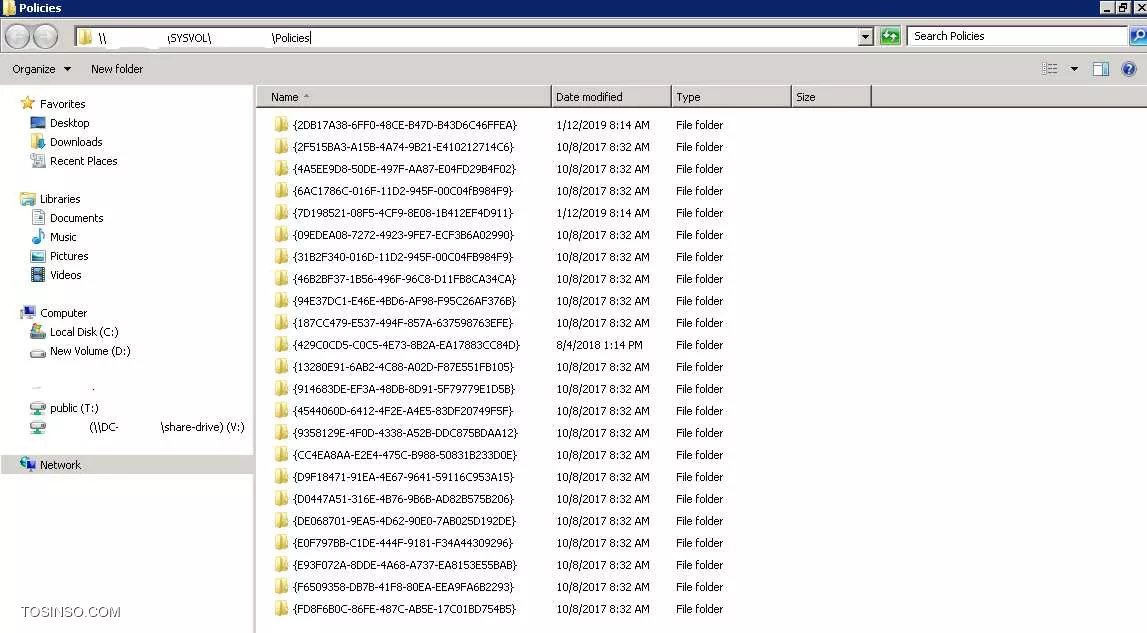Select Network in the navigation pane
The height and width of the screenshot is (633, 1147).
[x=60, y=465]
